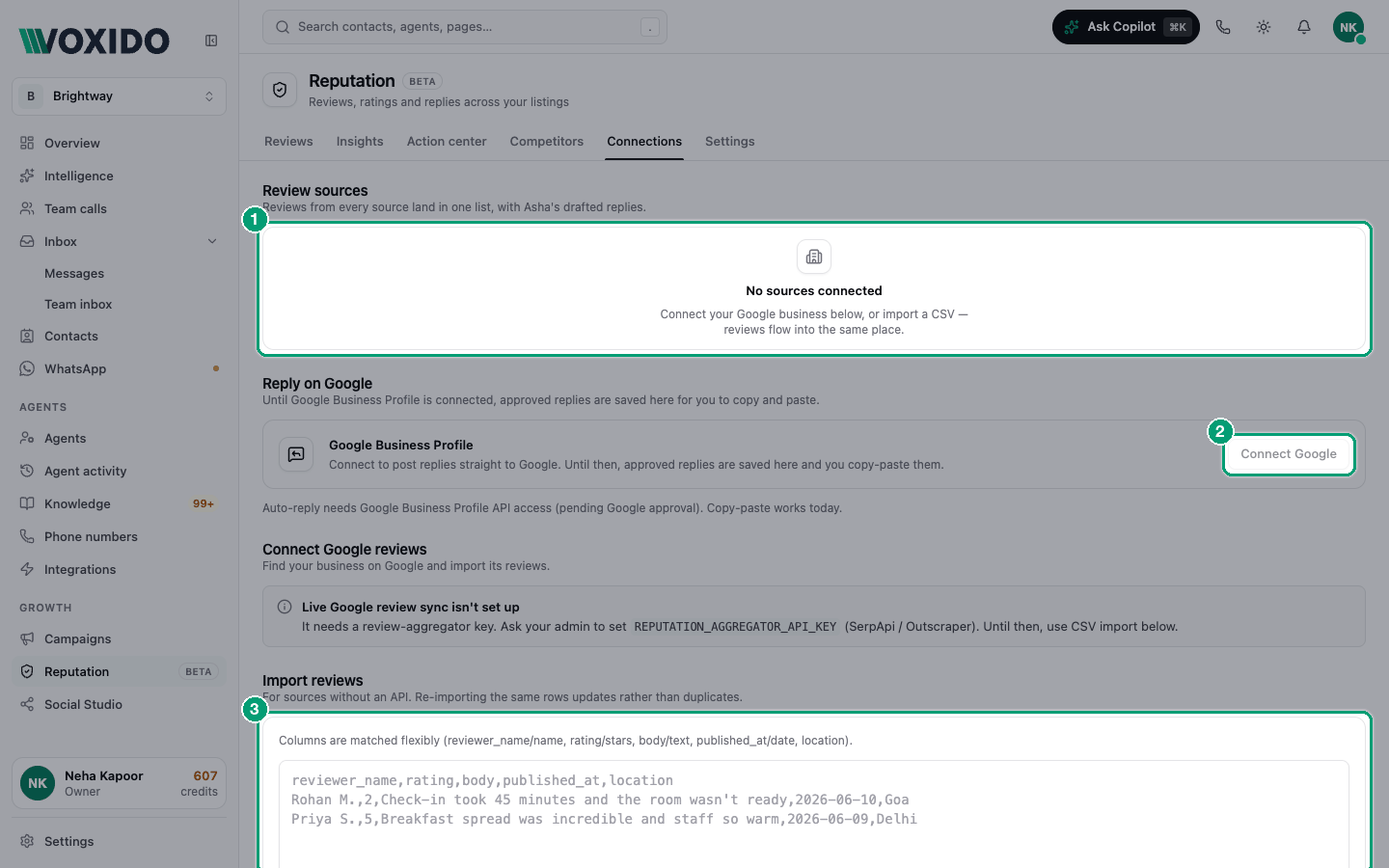Collapse the sidebar panel icon
1389x868 pixels.
pyautogui.click(x=211, y=41)
